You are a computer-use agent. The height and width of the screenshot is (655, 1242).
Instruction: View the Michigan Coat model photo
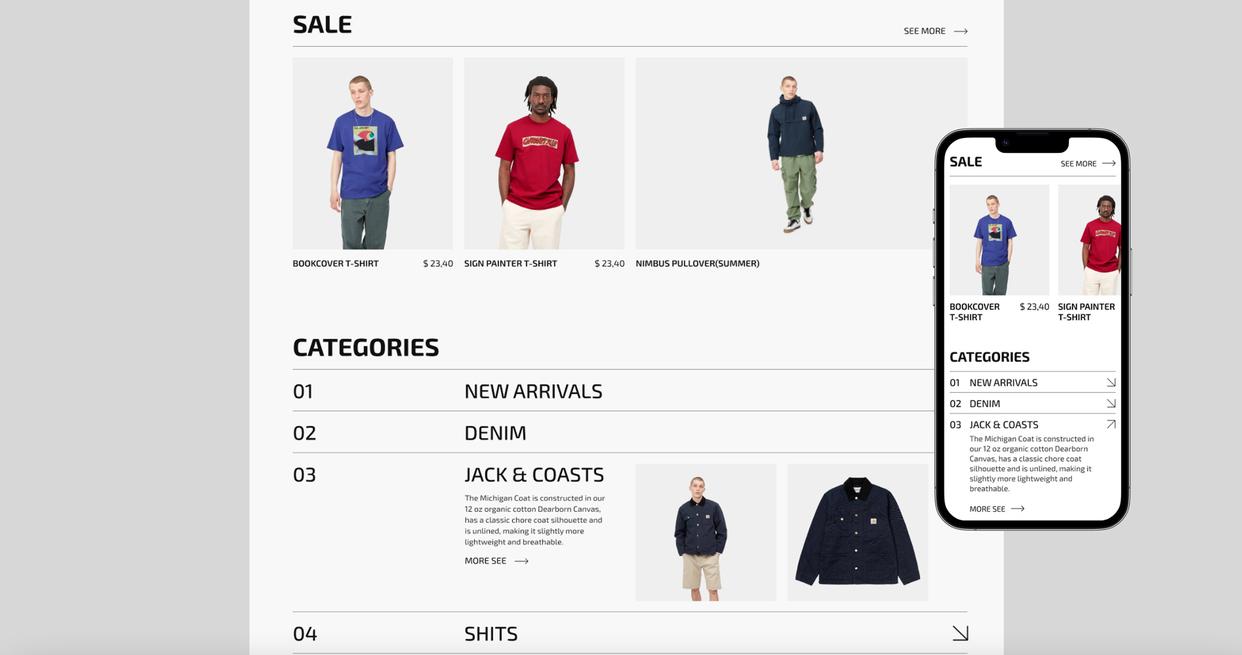click(x=706, y=532)
